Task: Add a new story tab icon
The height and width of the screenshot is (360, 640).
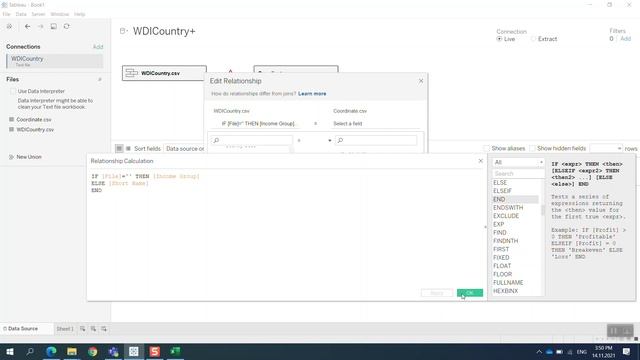Action: tap(104, 329)
